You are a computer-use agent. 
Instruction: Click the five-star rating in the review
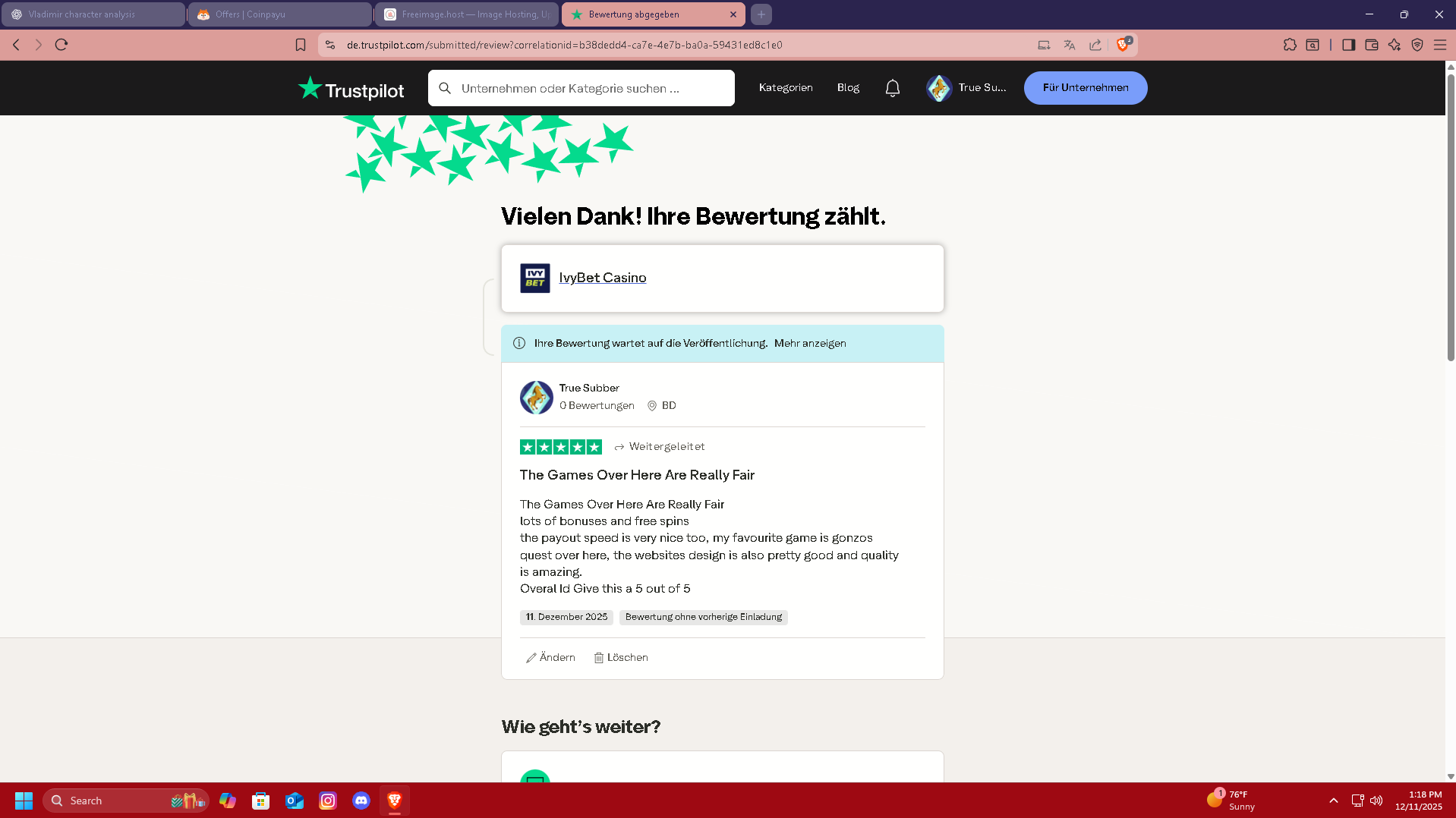point(561,447)
